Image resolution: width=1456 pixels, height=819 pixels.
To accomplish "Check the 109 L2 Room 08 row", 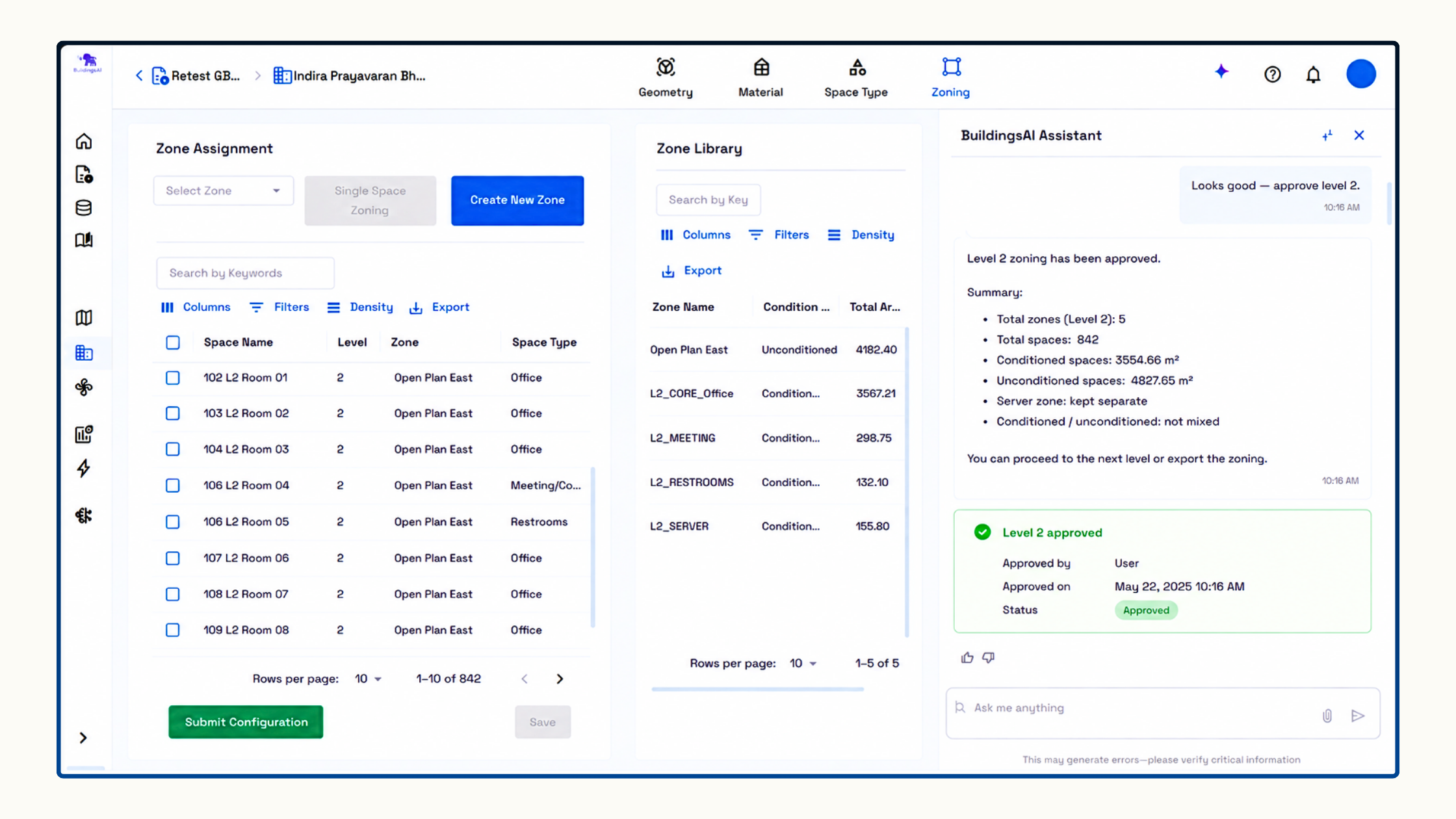I will pos(173,630).
